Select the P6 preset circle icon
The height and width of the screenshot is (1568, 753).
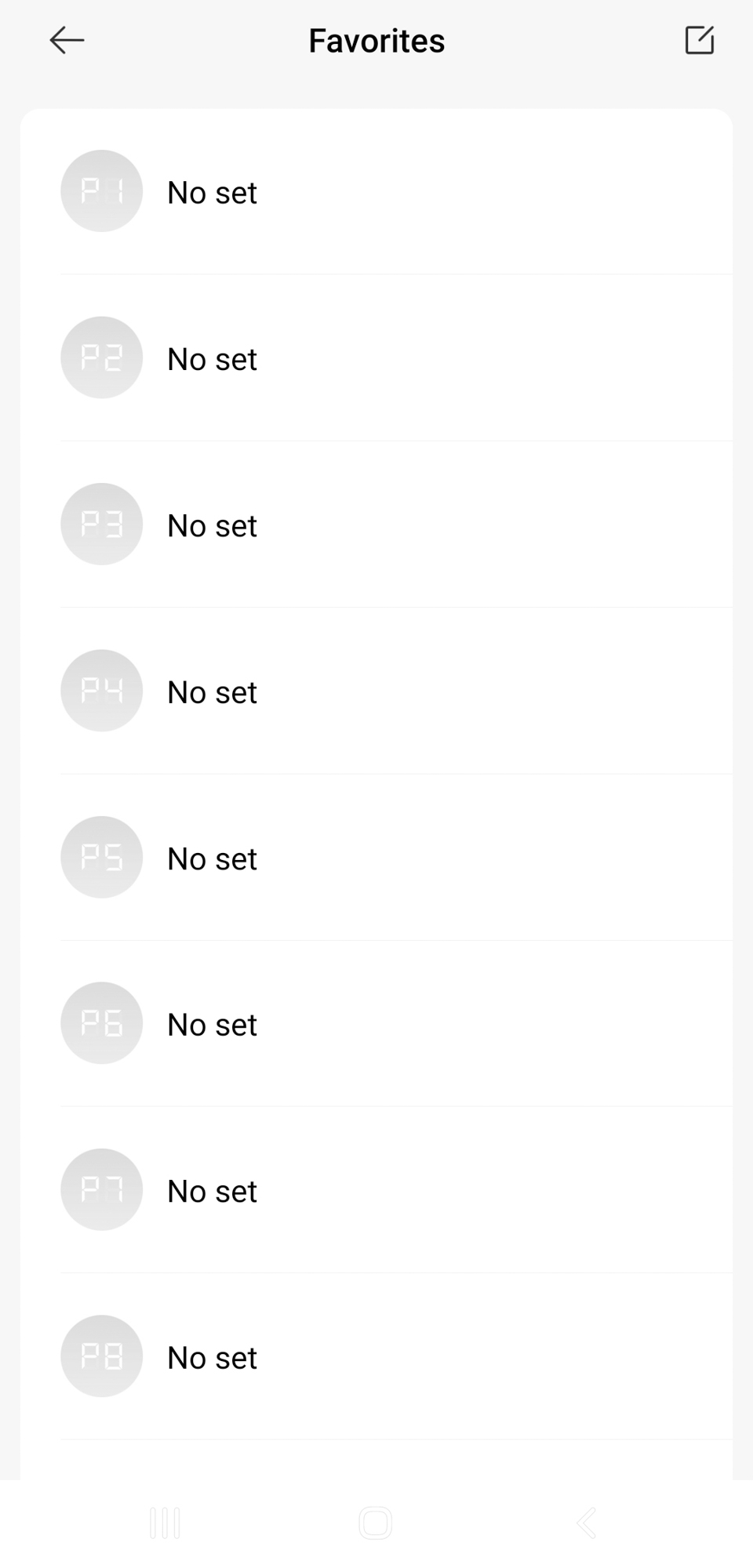[101, 1023]
